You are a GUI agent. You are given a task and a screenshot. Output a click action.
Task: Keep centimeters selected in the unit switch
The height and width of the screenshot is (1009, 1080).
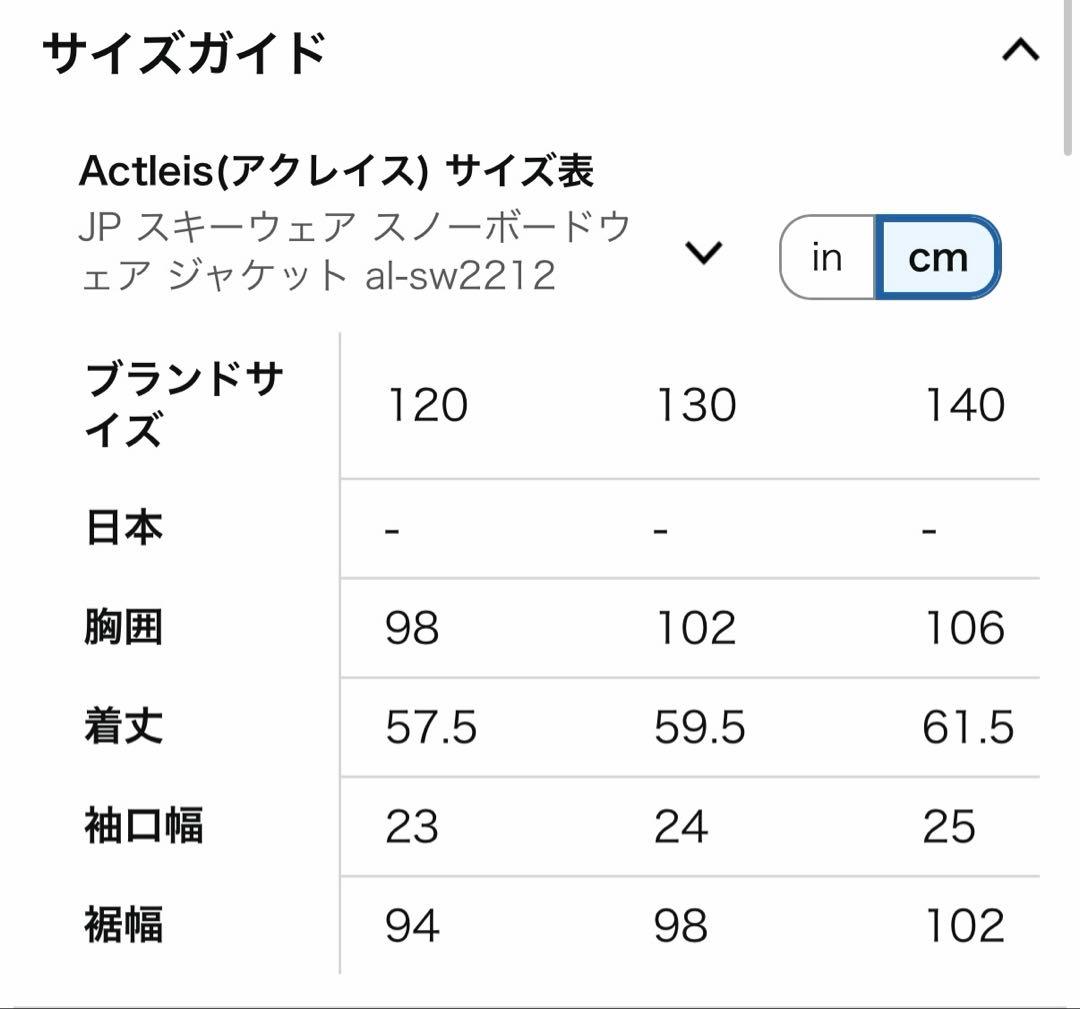pyautogui.click(x=938, y=257)
